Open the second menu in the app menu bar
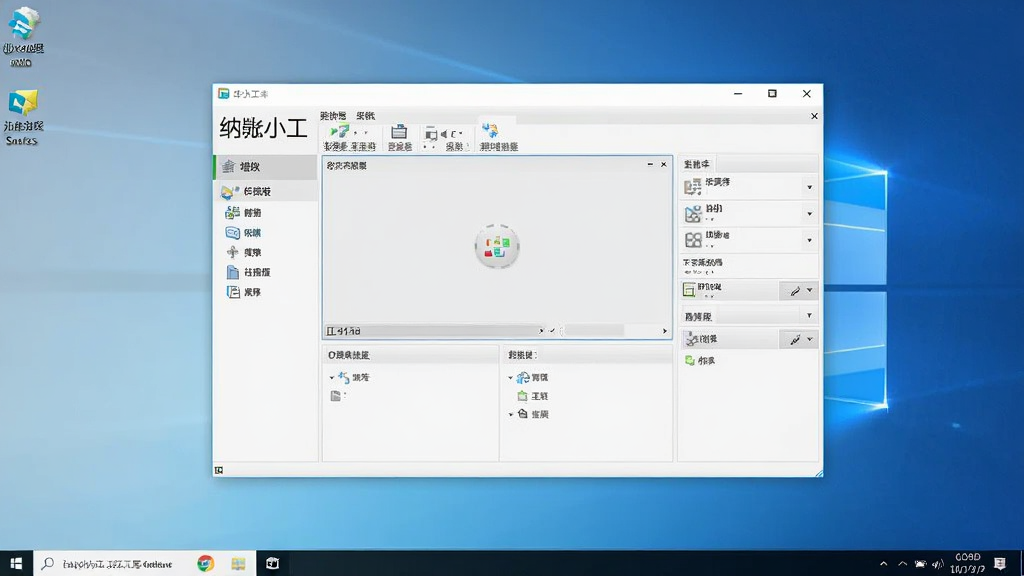Viewport: 1024px width, 576px height. click(x=366, y=116)
